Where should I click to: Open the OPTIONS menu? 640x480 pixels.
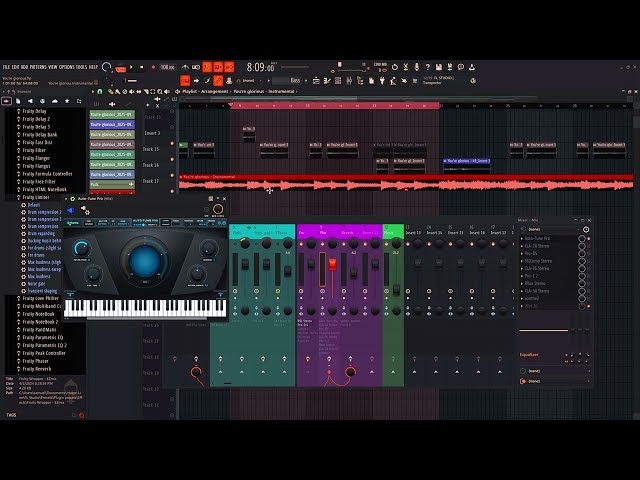[67, 67]
